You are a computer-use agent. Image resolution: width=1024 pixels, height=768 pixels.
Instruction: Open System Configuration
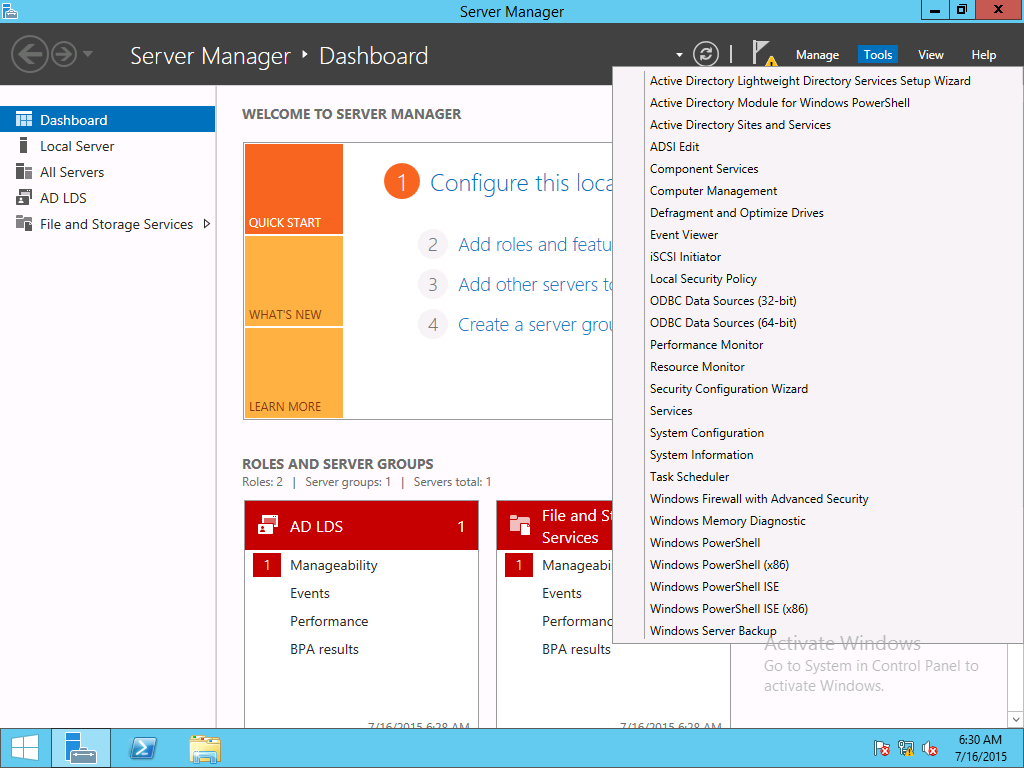click(x=707, y=432)
